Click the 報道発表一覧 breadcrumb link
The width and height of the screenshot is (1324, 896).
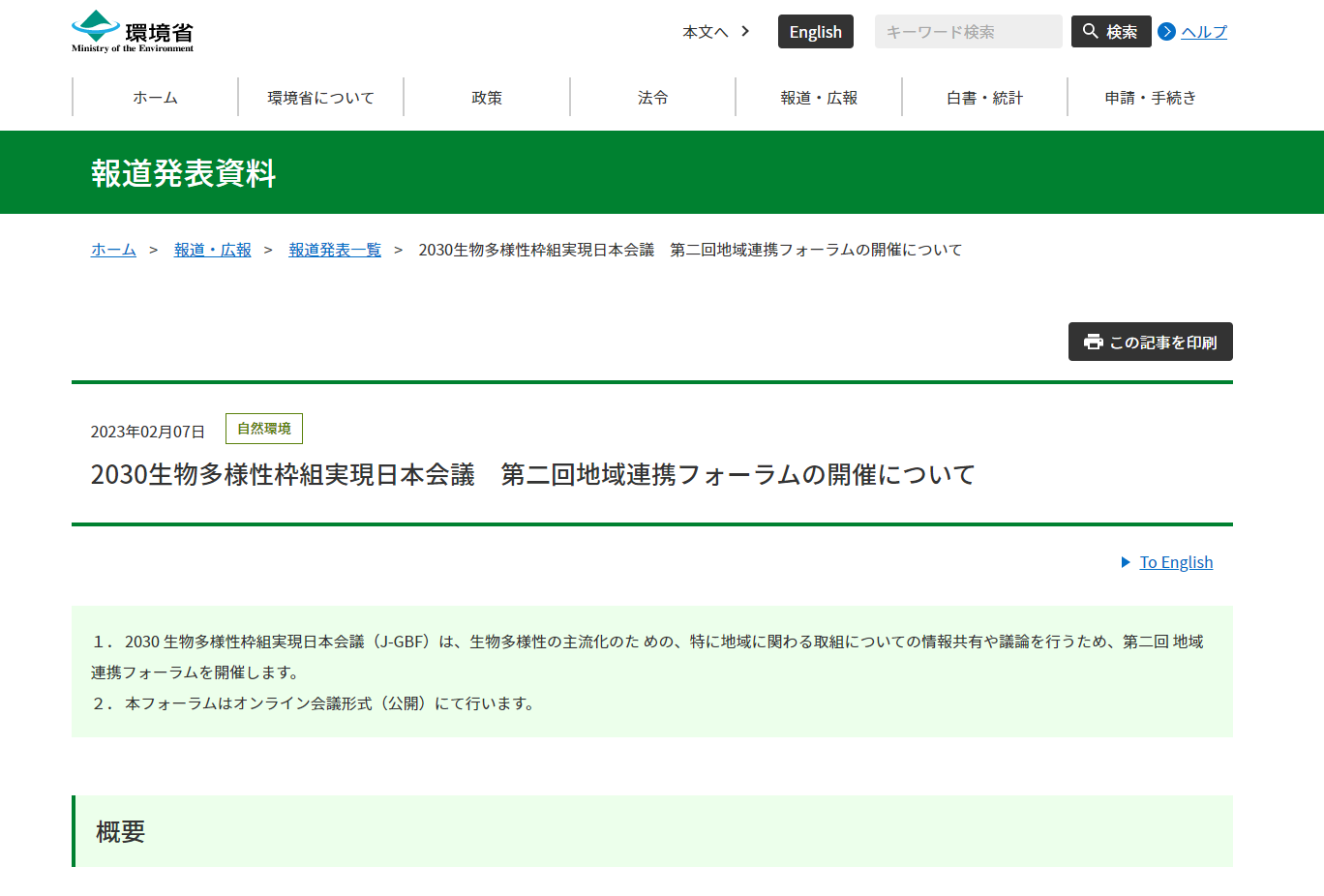click(335, 250)
